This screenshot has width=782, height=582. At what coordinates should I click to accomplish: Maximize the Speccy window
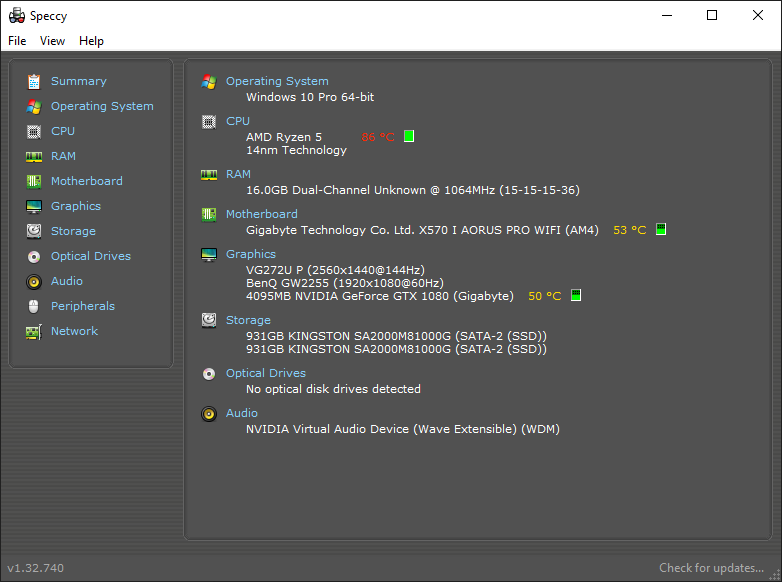(x=712, y=15)
